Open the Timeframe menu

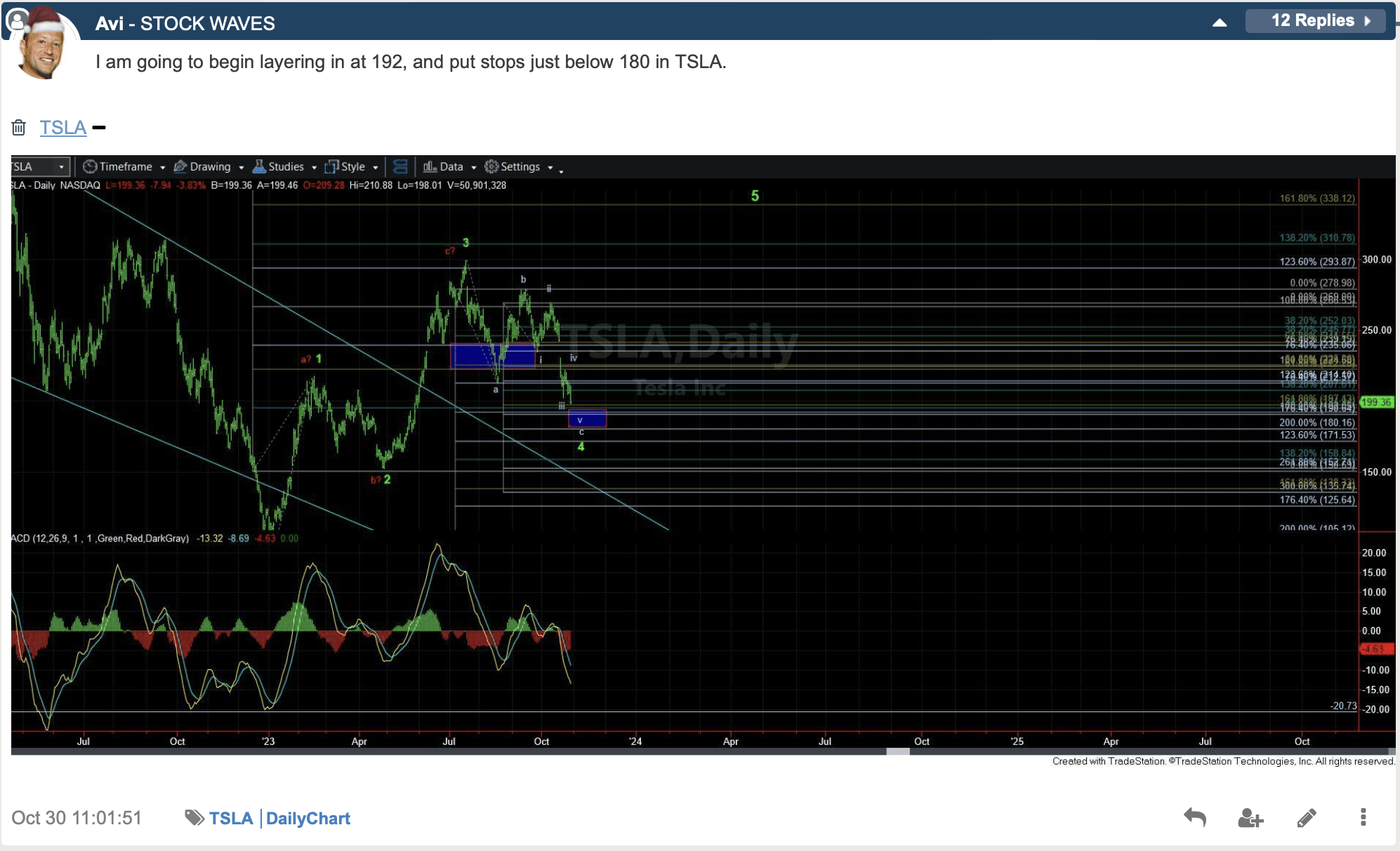pos(124,166)
